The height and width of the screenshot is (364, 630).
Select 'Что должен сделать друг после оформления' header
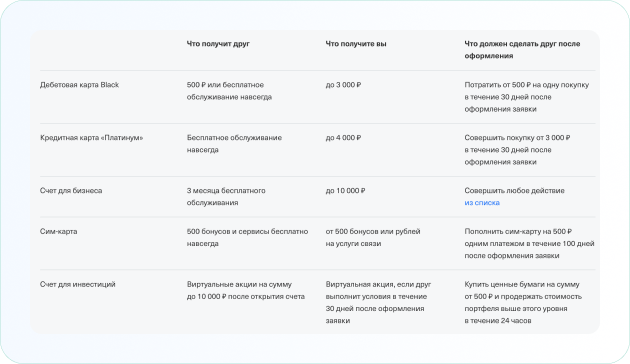(522, 50)
